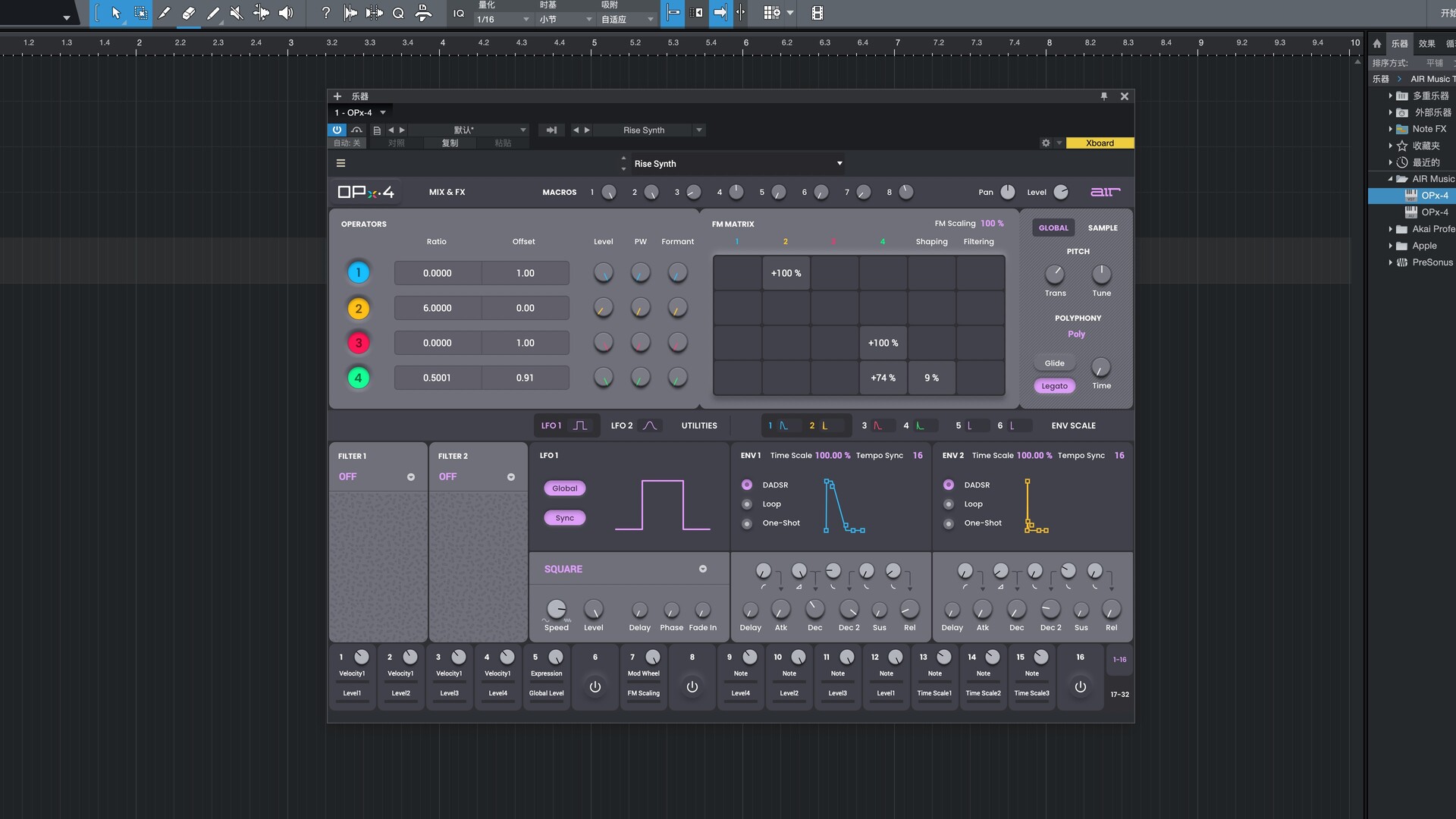
Task: Click the plugin power bypass icon
Action: click(x=337, y=130)
